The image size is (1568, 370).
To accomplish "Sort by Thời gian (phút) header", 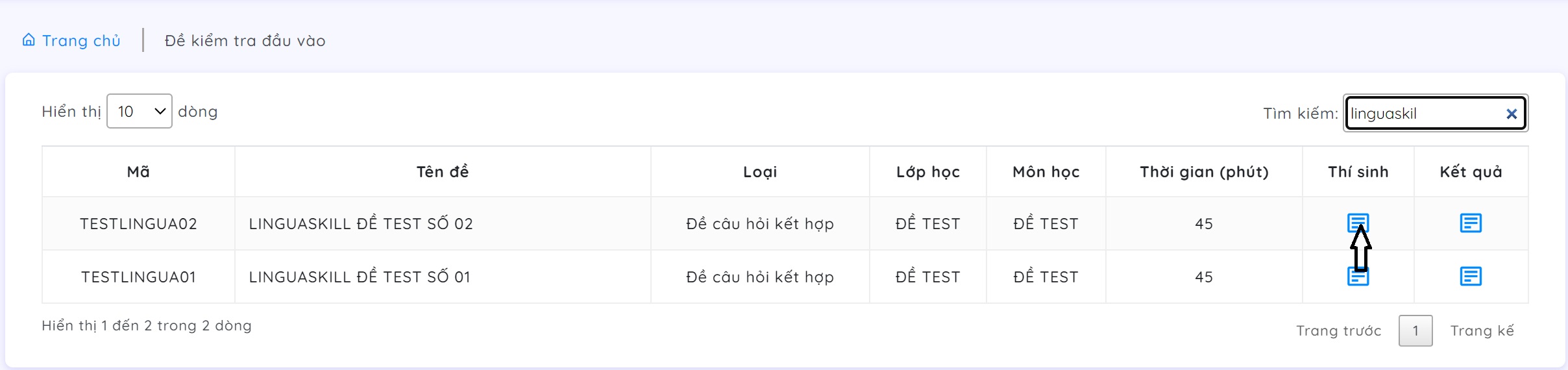I will (x=1204, y=172).
